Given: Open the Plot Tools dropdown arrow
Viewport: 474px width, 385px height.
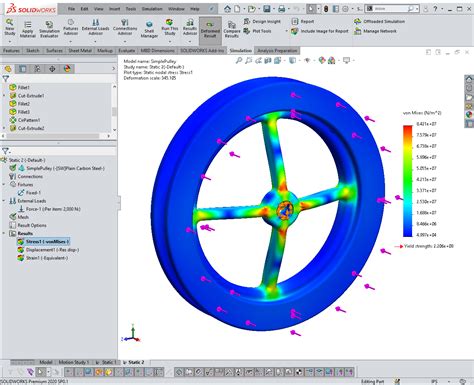Looking at the screenshot, I should pos(286,31).
